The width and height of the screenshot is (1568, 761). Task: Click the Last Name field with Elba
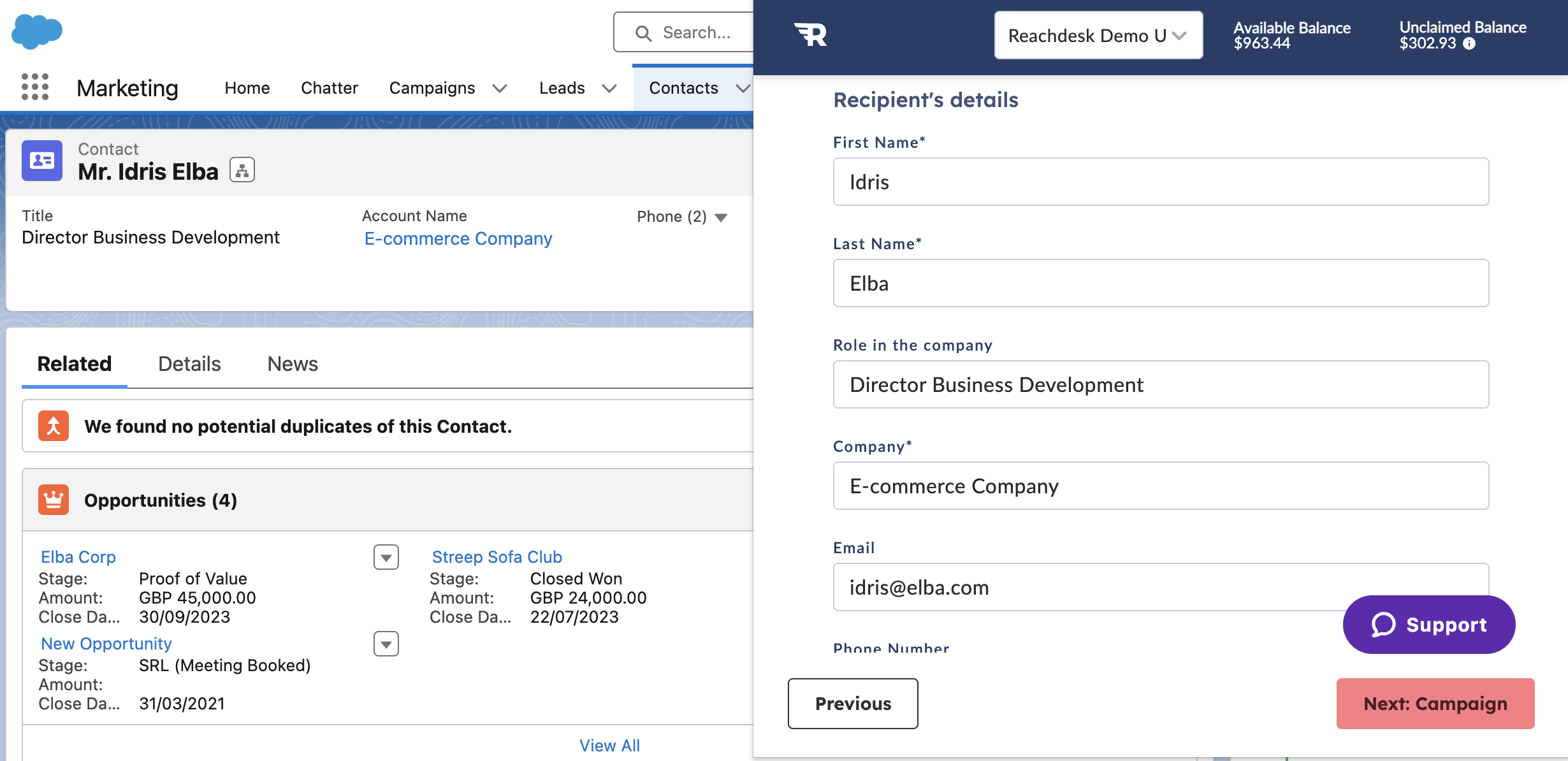tap(1161, 283)
